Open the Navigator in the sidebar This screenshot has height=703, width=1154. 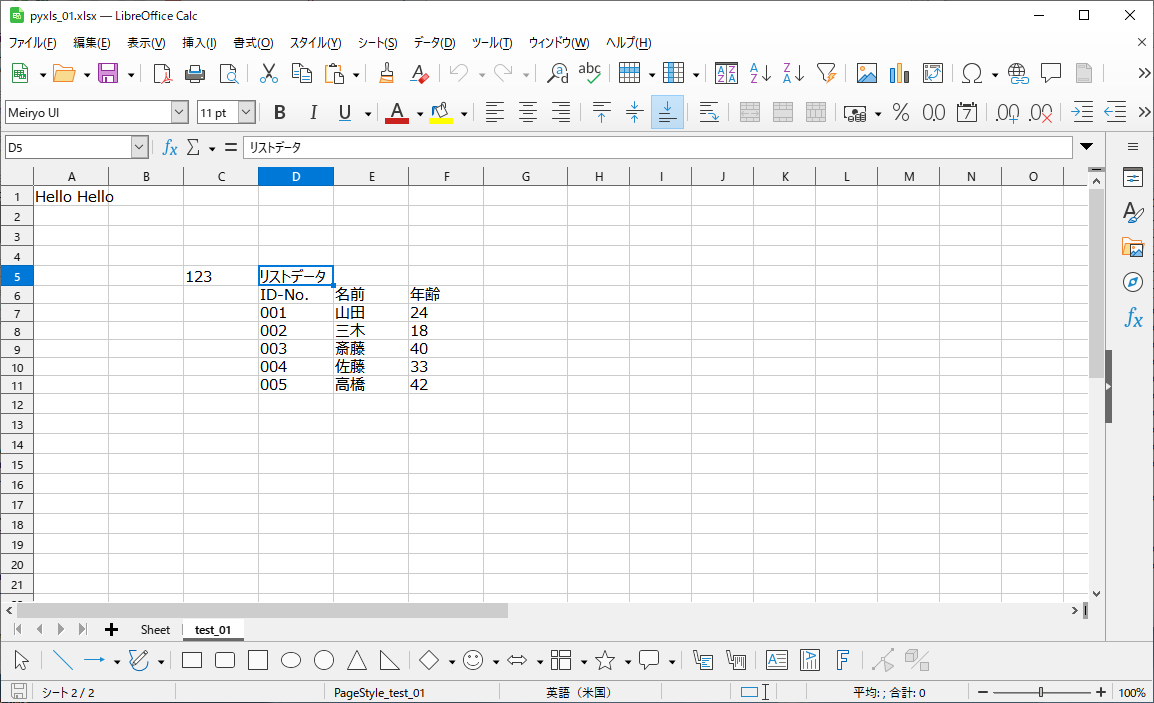[x=1132, y=282]
